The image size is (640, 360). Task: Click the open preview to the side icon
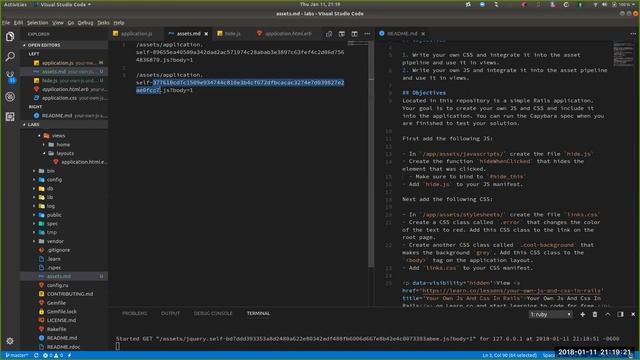coord(342,34)
